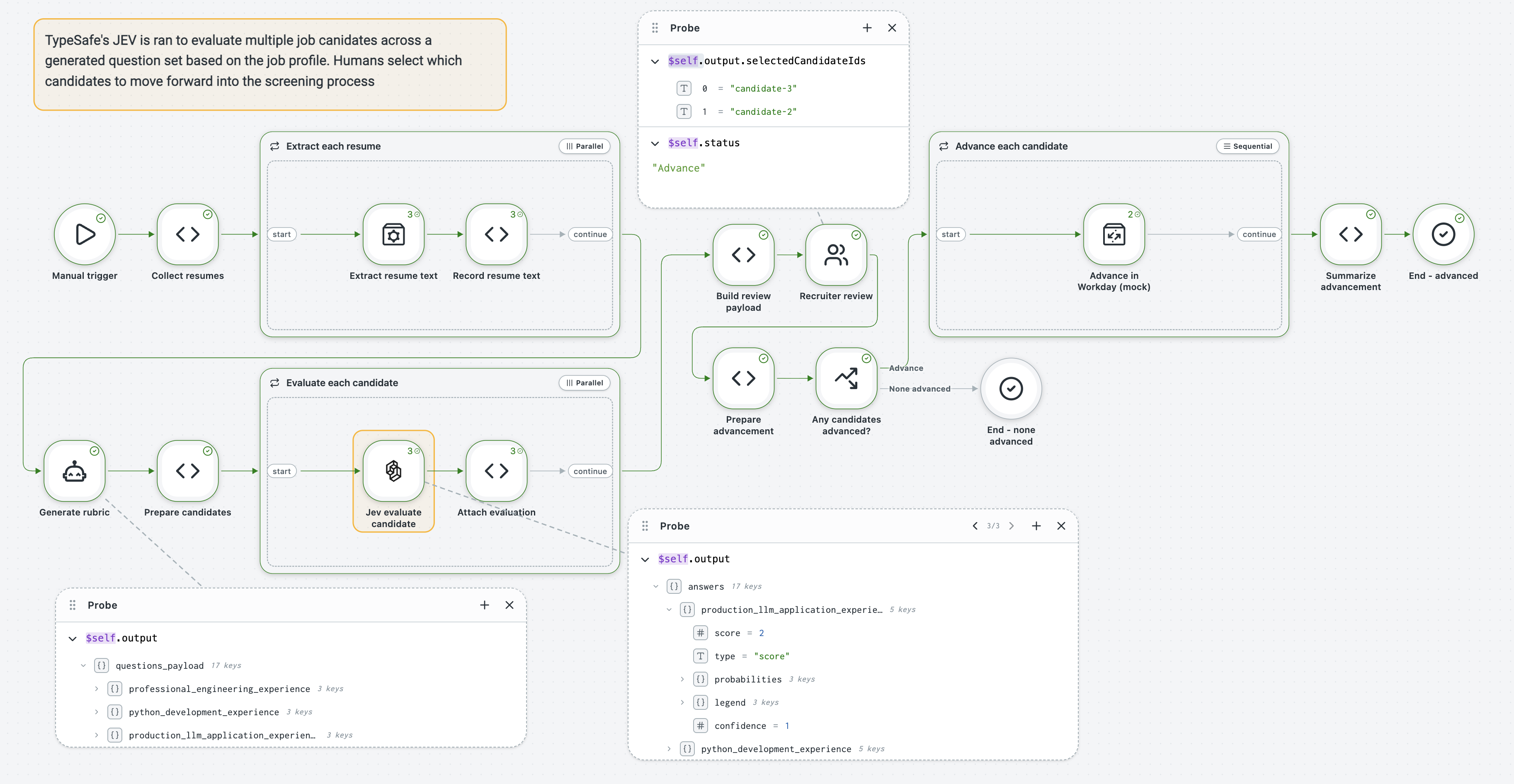This screenshot has height=784, width=1514.
Task: Click the None advanced branch label
Action: [x=919, y=389]
